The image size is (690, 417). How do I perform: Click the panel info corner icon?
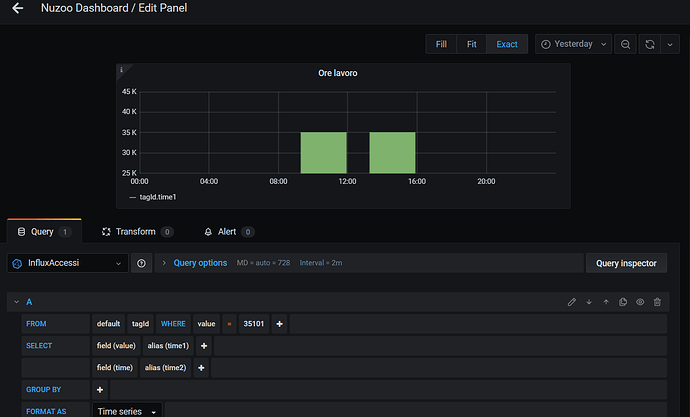[x=121, y=70]
